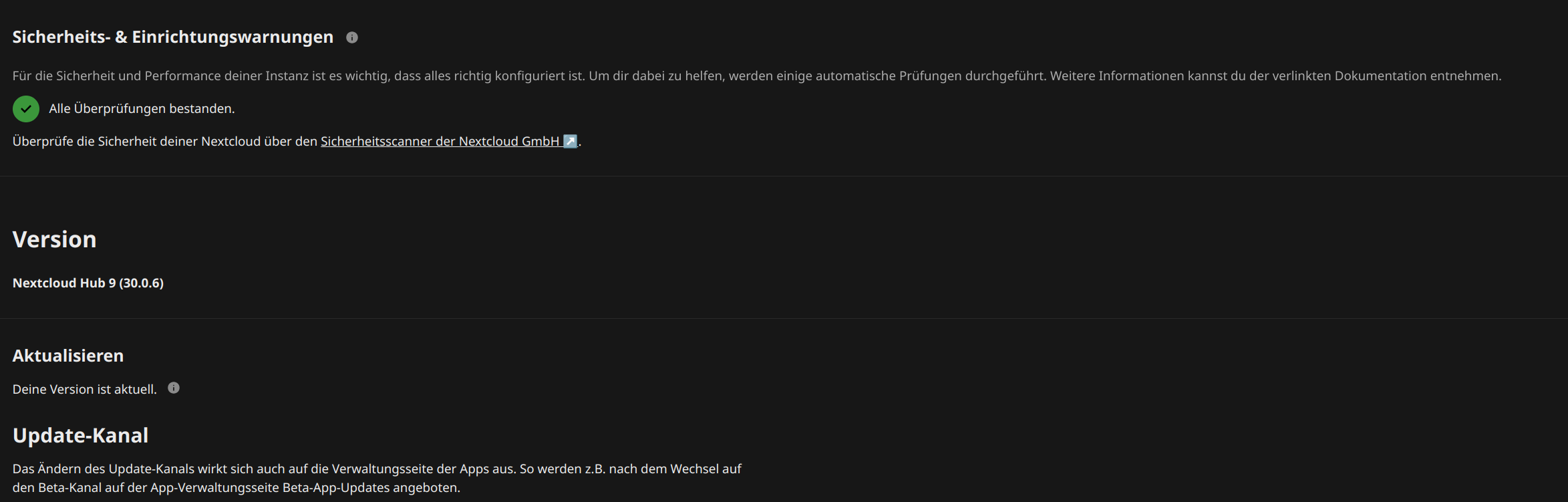Image resolution: width=1568 pixels, height=502 pixels.
Task: Select the Version section heading
Action: [55, 239]
